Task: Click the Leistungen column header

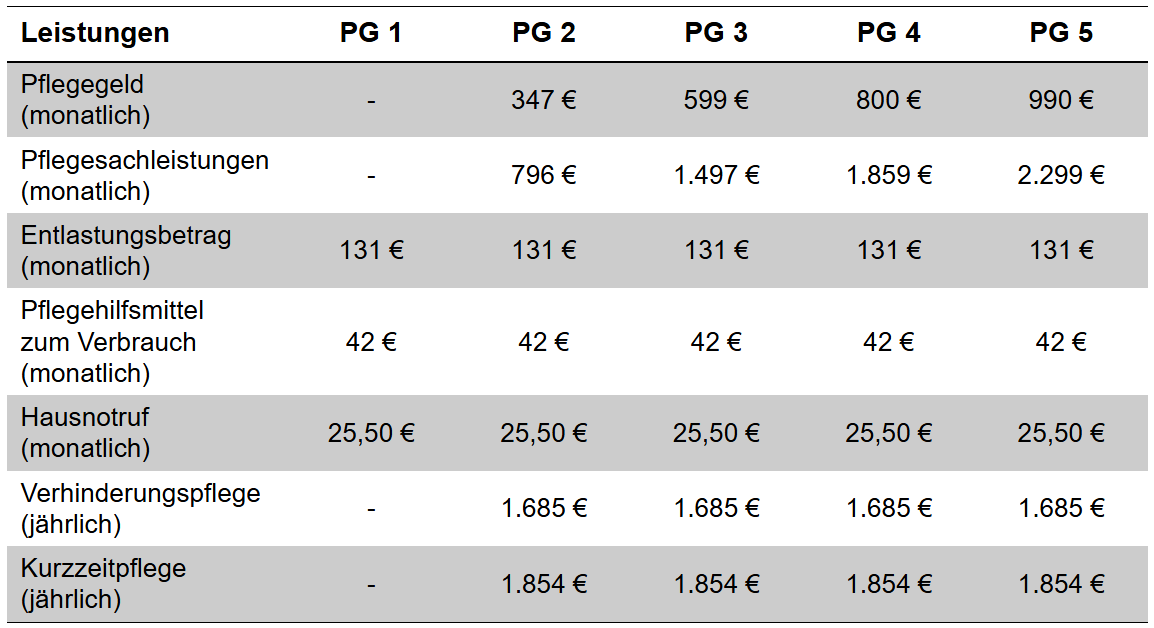Action: point(95,33)
